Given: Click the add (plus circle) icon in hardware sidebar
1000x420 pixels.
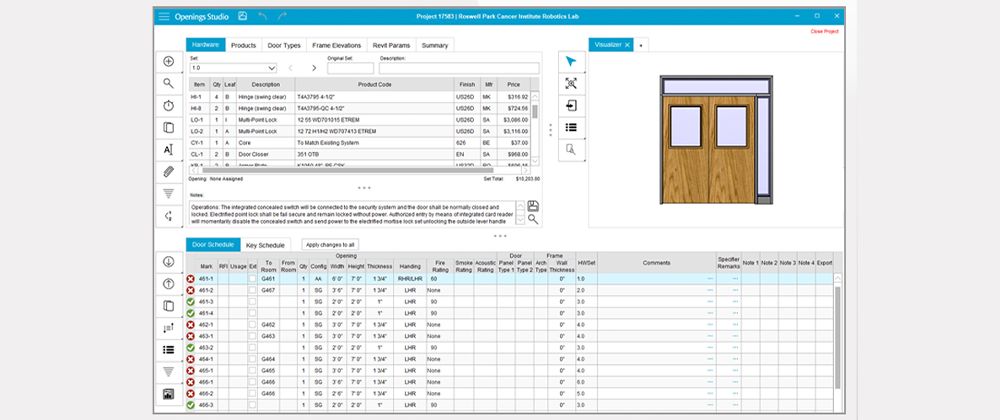Looking at the screenshot, I should pyautogui.click(x=168, y=62).
